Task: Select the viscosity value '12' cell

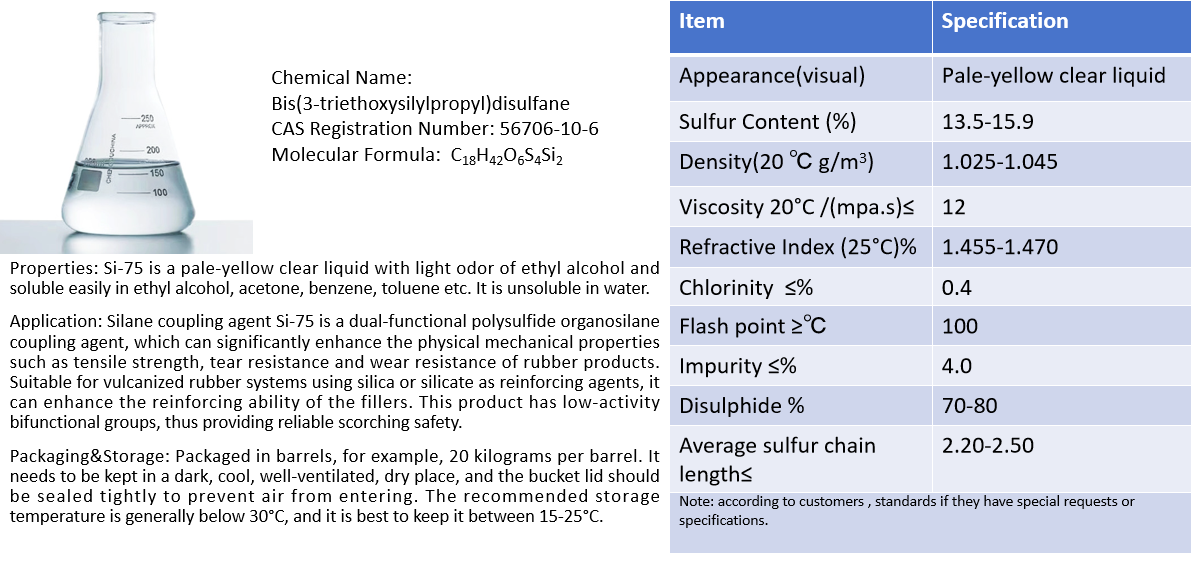Action: click(x=956, y=207)
